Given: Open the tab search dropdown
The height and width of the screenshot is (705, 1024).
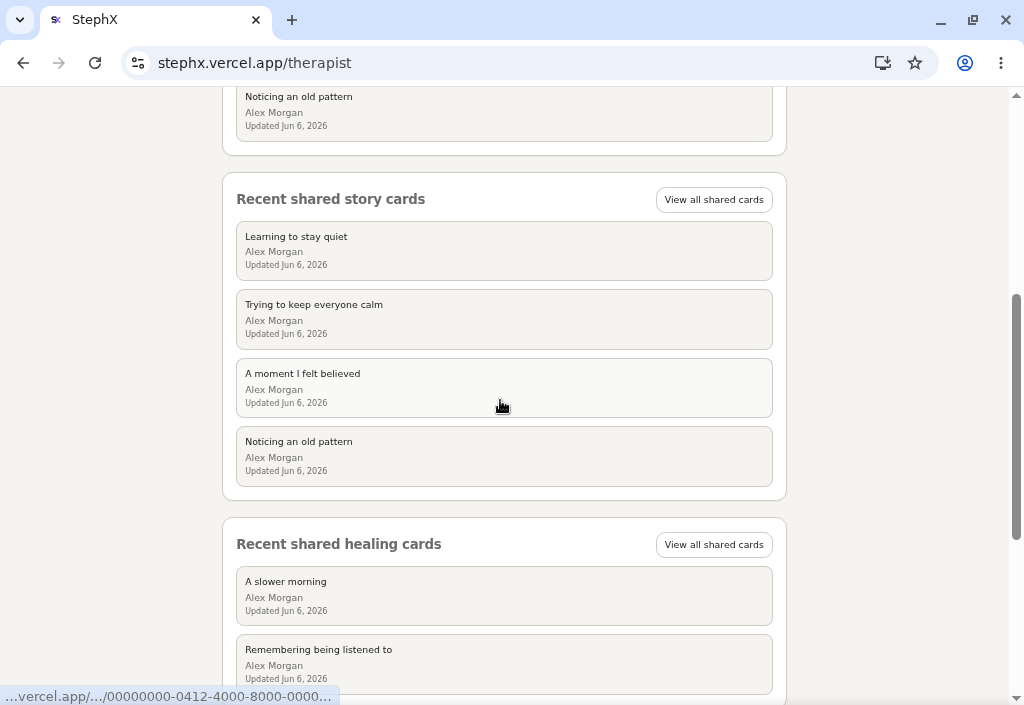Looking at the screenshot, I should tap(20, 20).
